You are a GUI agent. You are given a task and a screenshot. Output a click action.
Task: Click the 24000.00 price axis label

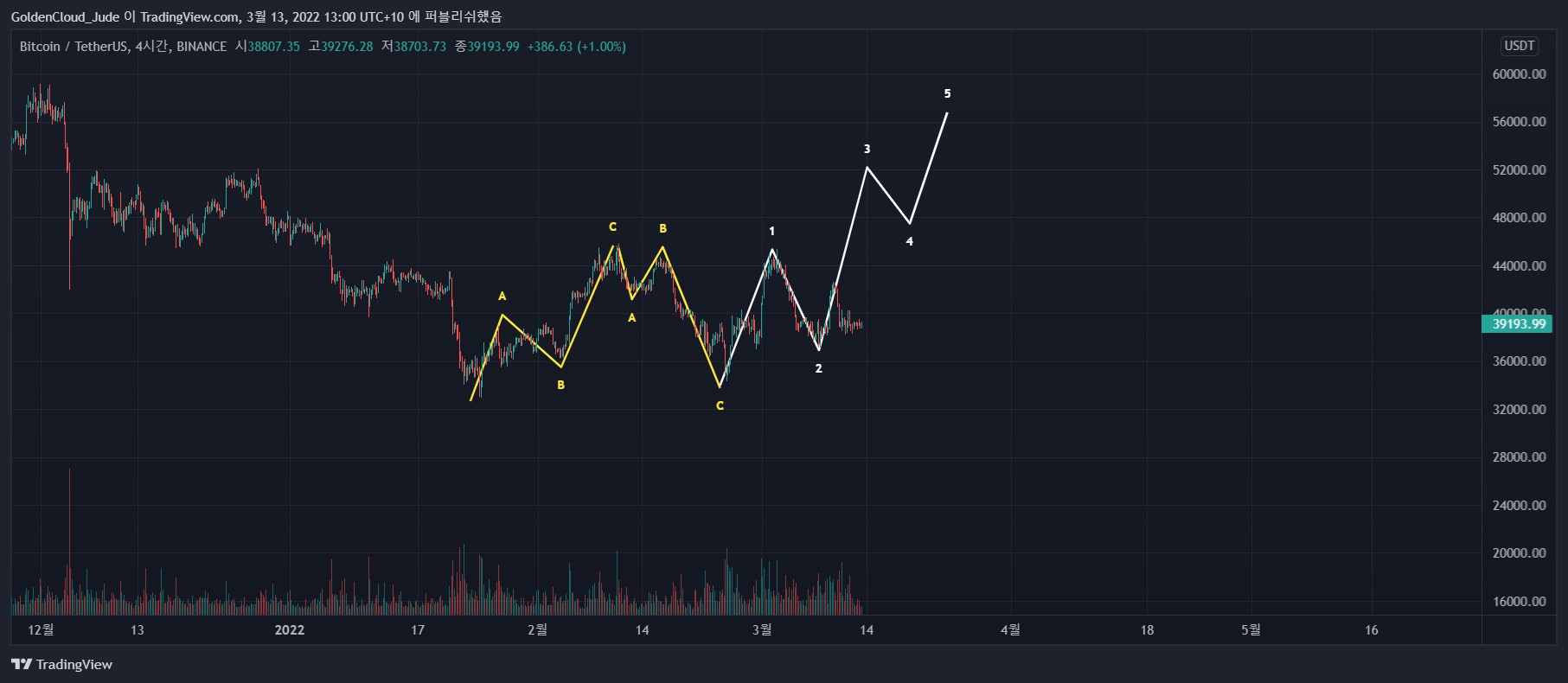pyautogui.click(x=1519, y=506)
